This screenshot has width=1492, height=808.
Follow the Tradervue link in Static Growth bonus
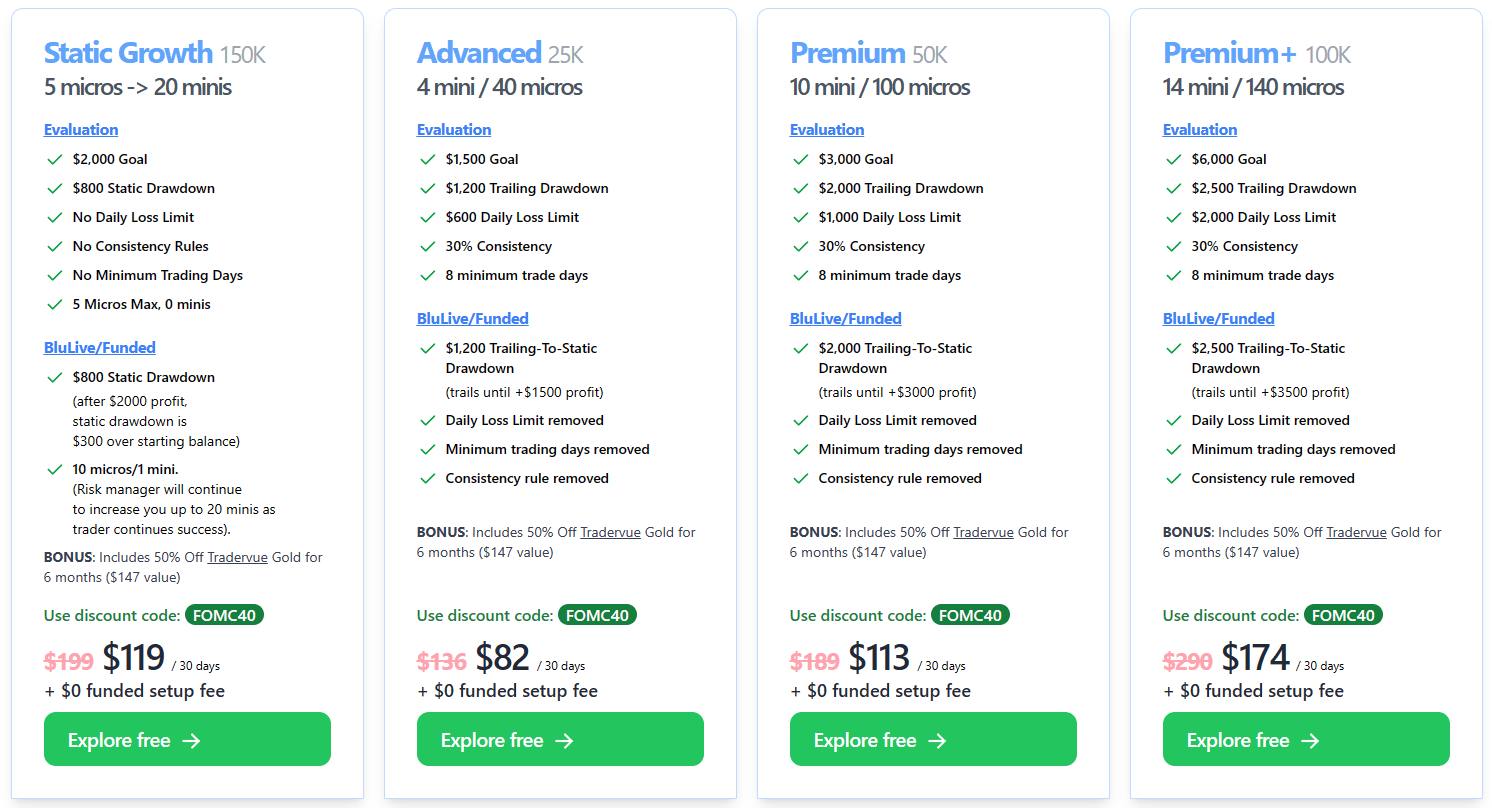(237, 557)
